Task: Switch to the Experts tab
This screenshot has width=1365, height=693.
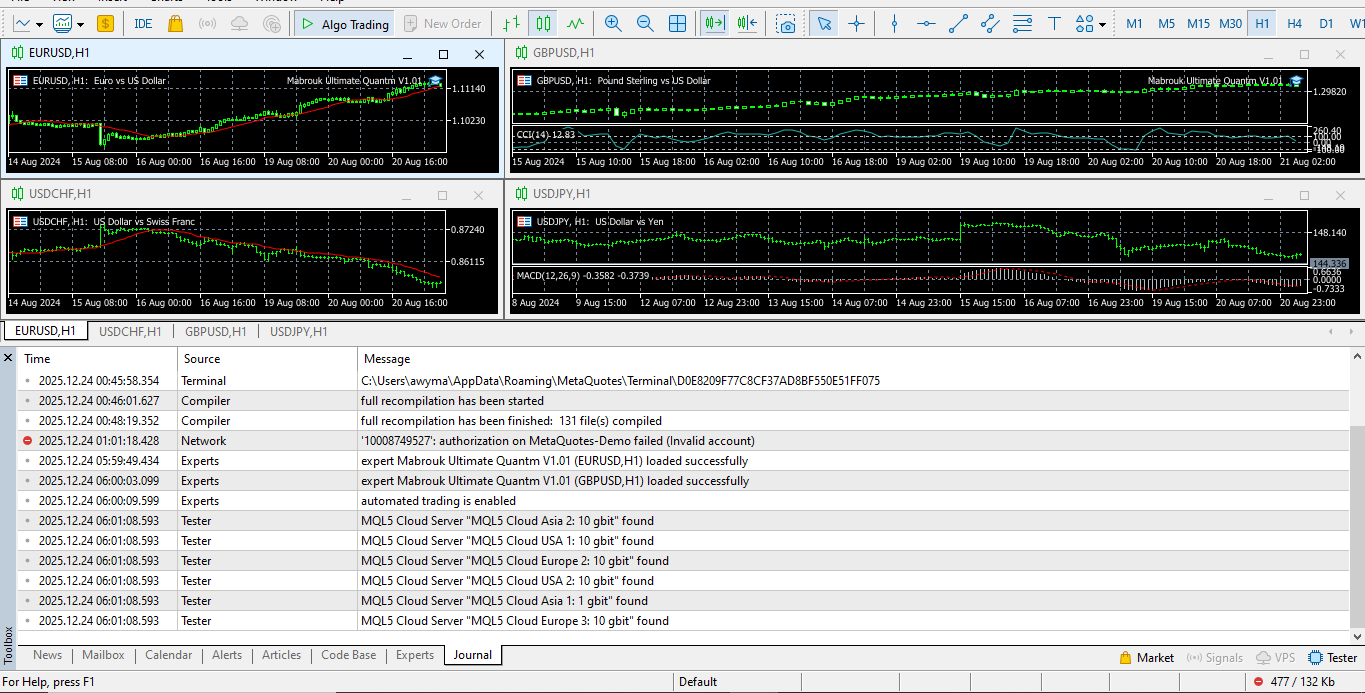Action: [x=414, y=655]
